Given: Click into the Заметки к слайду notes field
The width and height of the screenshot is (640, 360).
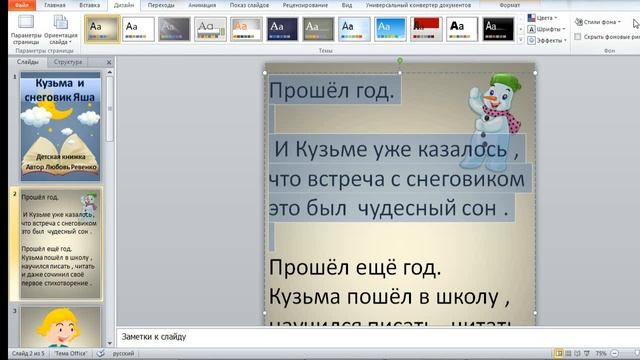Looking at the screenshot, I should coord(378,337).
